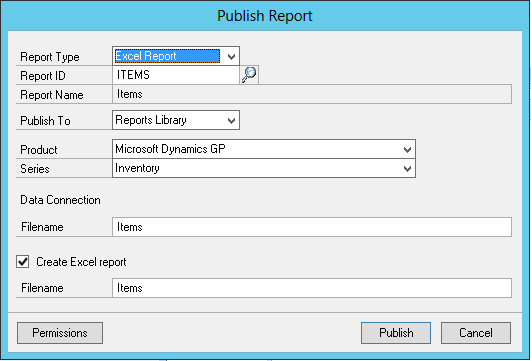The height and width of the screenshot is (361, 531).
Task: Click the Report Name label
Action: pos(52,95)
